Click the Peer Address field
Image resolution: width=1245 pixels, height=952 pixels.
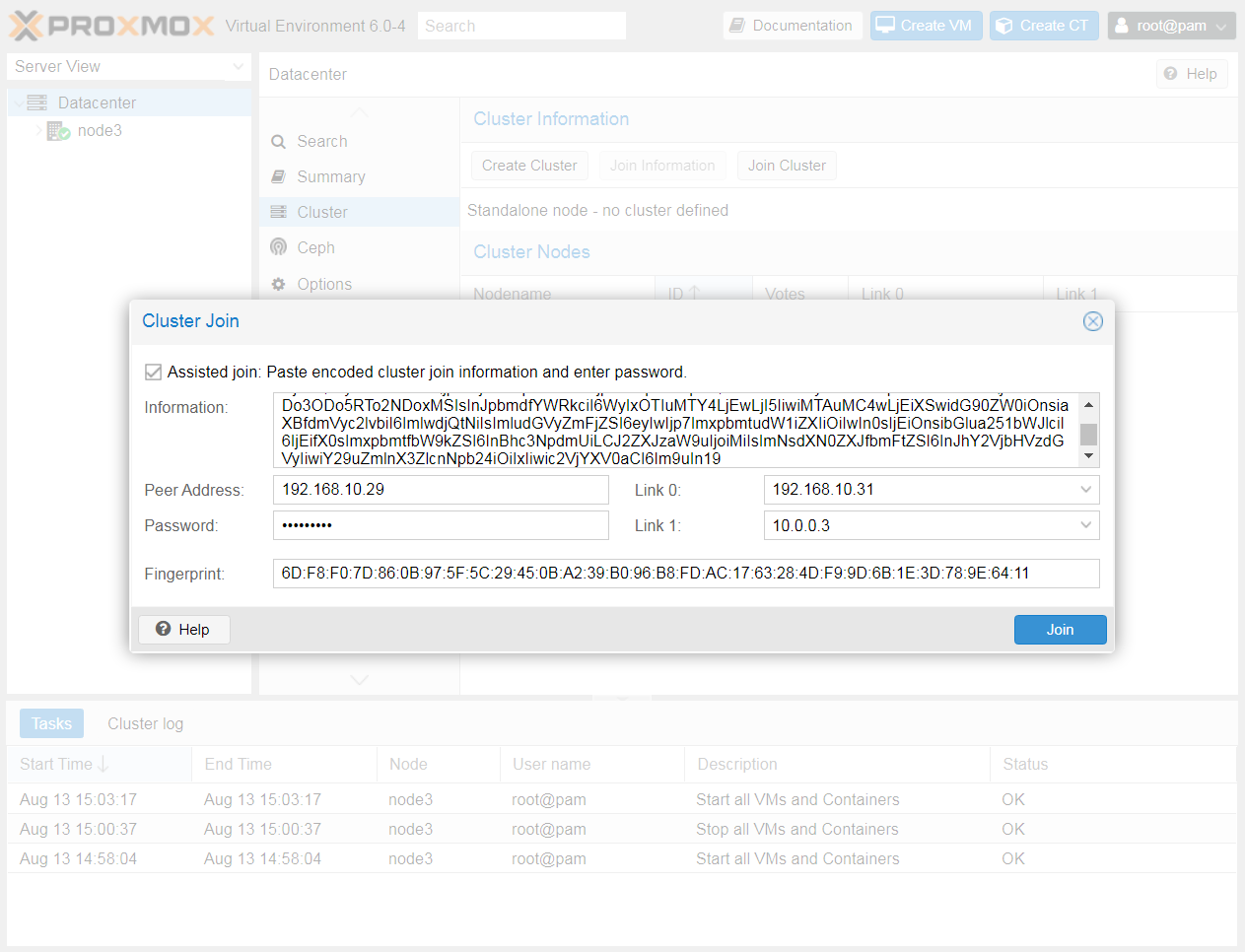click(441, 490)
